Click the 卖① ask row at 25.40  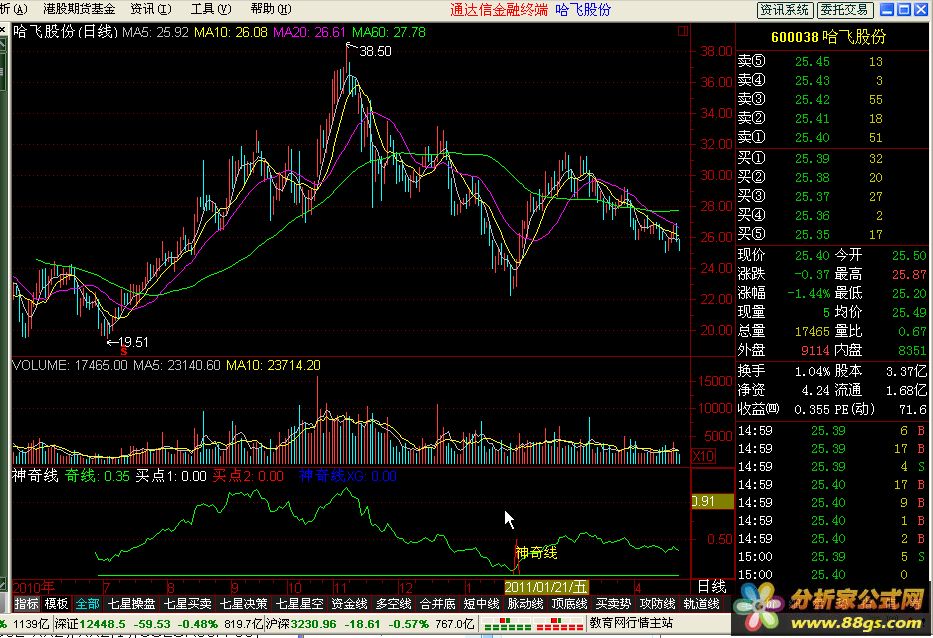coord(811,137)
